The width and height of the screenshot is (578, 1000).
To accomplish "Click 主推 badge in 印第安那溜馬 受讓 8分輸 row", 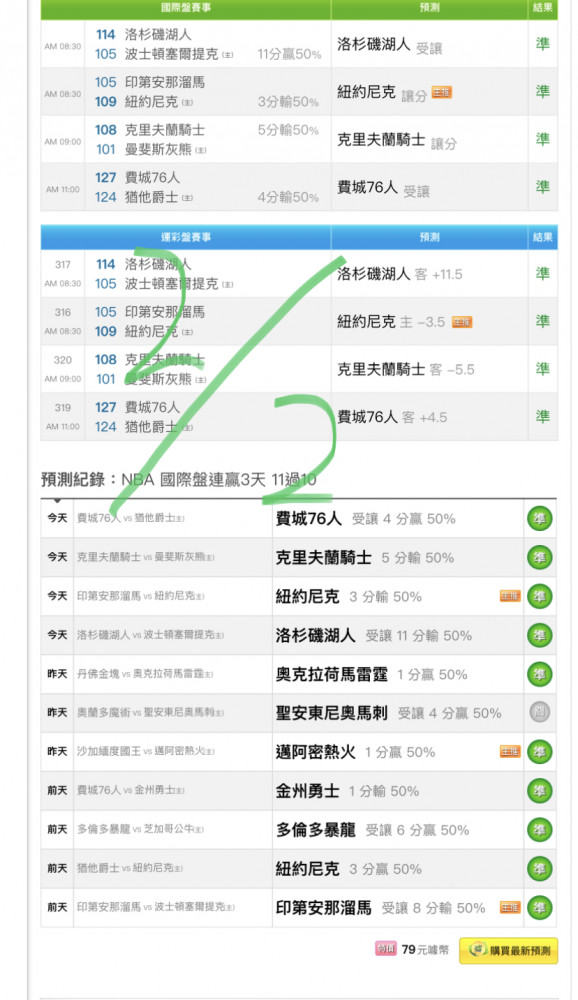I will [x=510, y=907].
